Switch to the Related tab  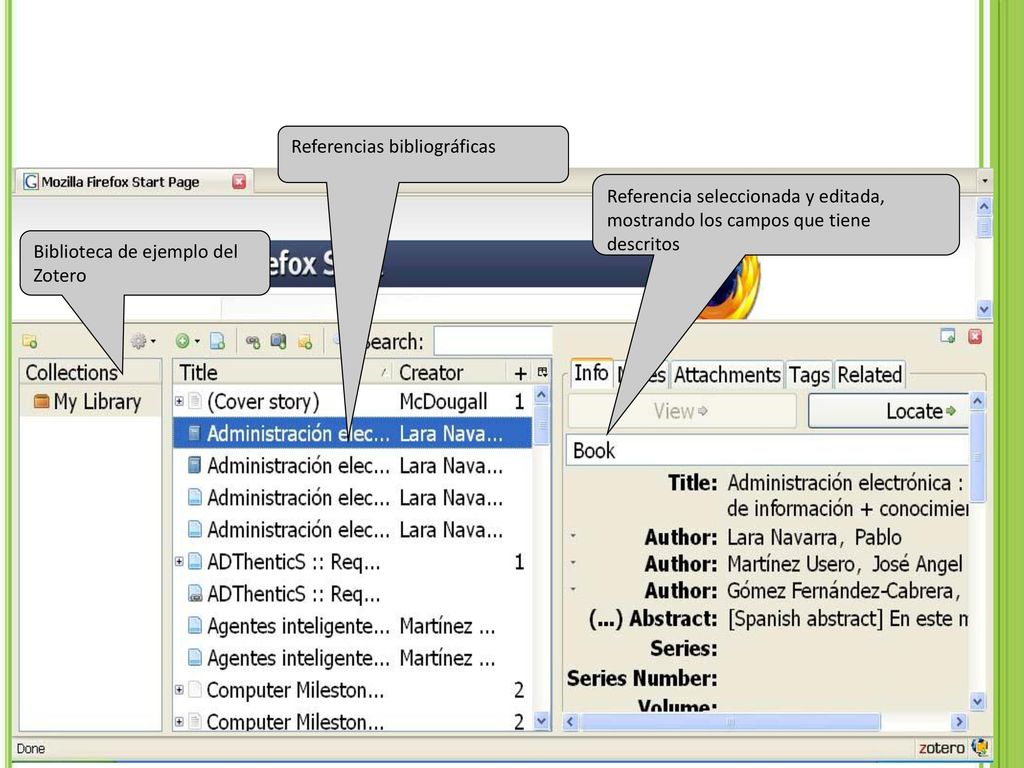click(869, 375)
